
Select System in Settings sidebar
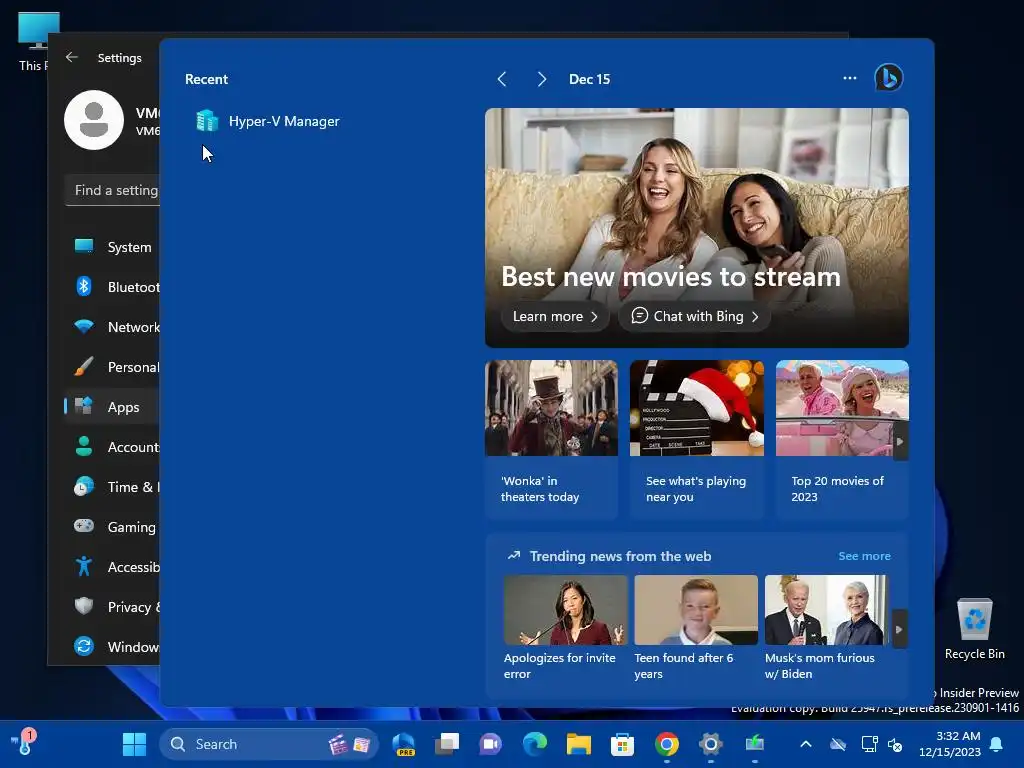(112, 247)
